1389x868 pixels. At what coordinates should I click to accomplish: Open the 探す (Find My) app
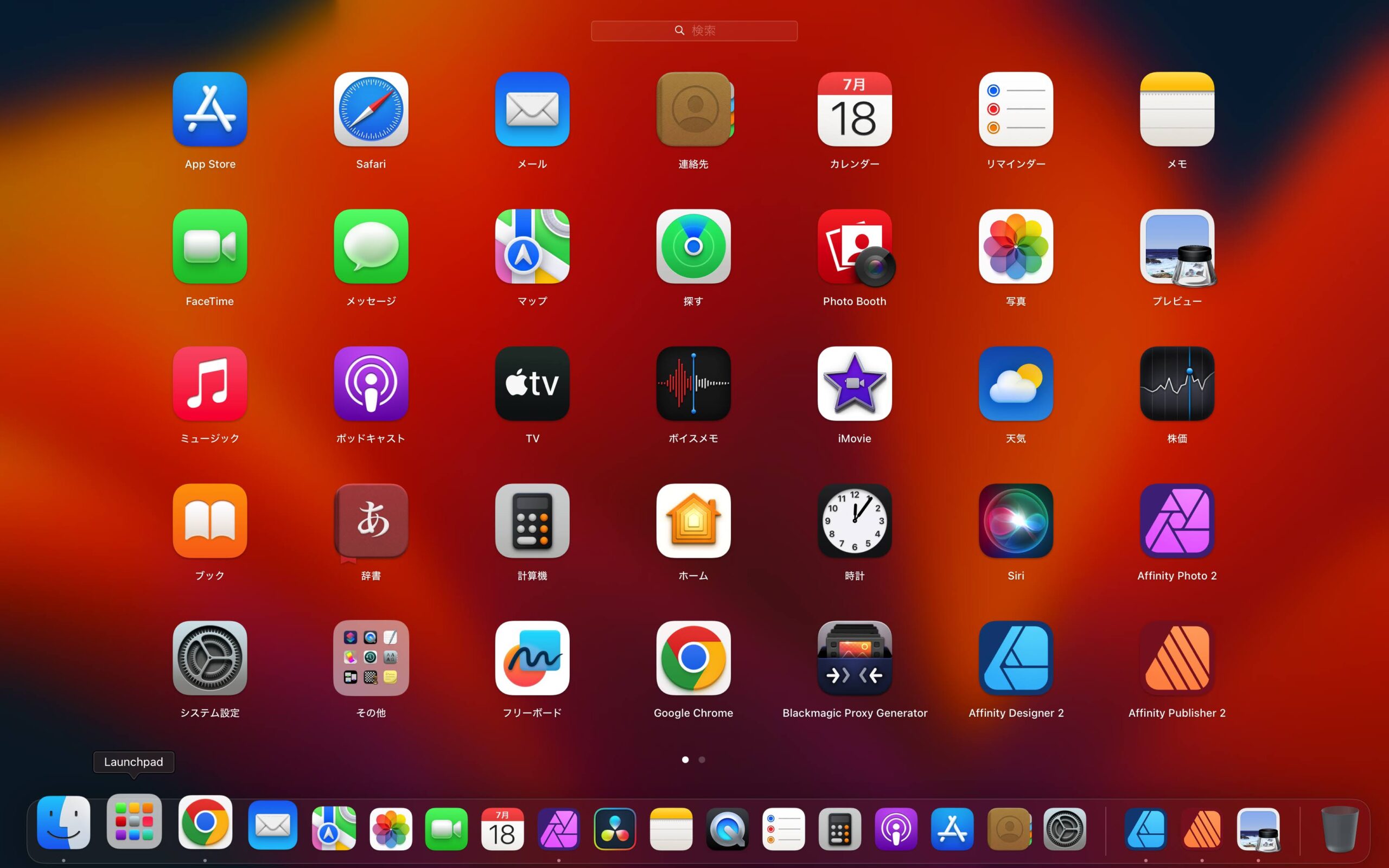[x=693, y=246]
